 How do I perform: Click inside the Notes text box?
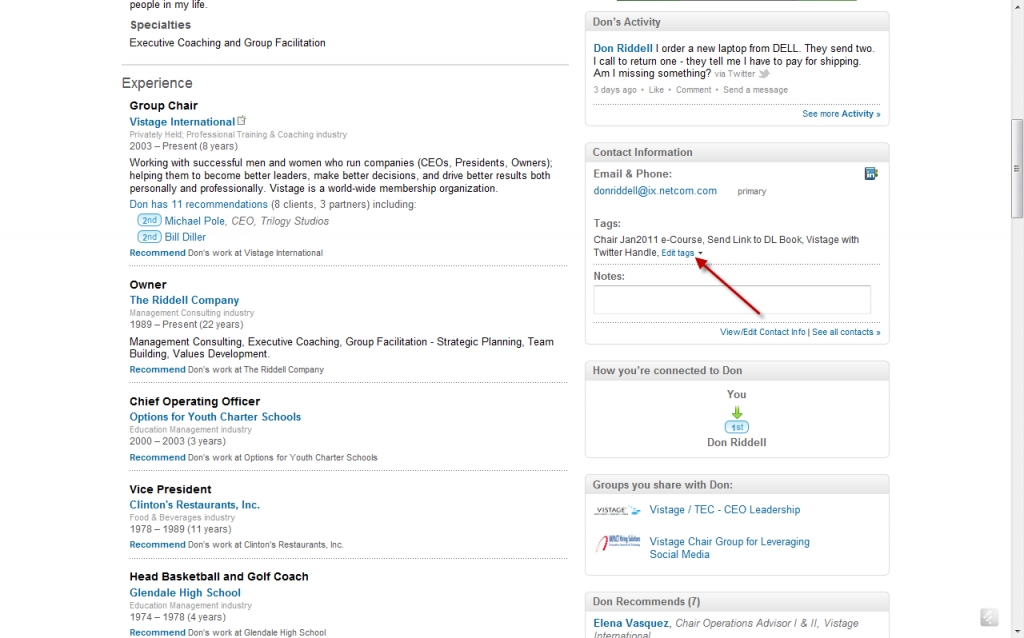coord(731,299)
